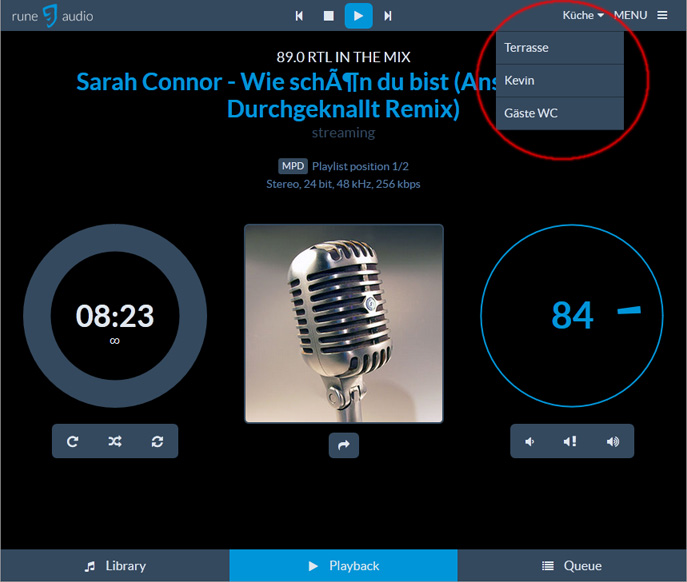Screen dimensions: 687x582
Task: Click the microphone cover art
Action: tap(344, 323)
